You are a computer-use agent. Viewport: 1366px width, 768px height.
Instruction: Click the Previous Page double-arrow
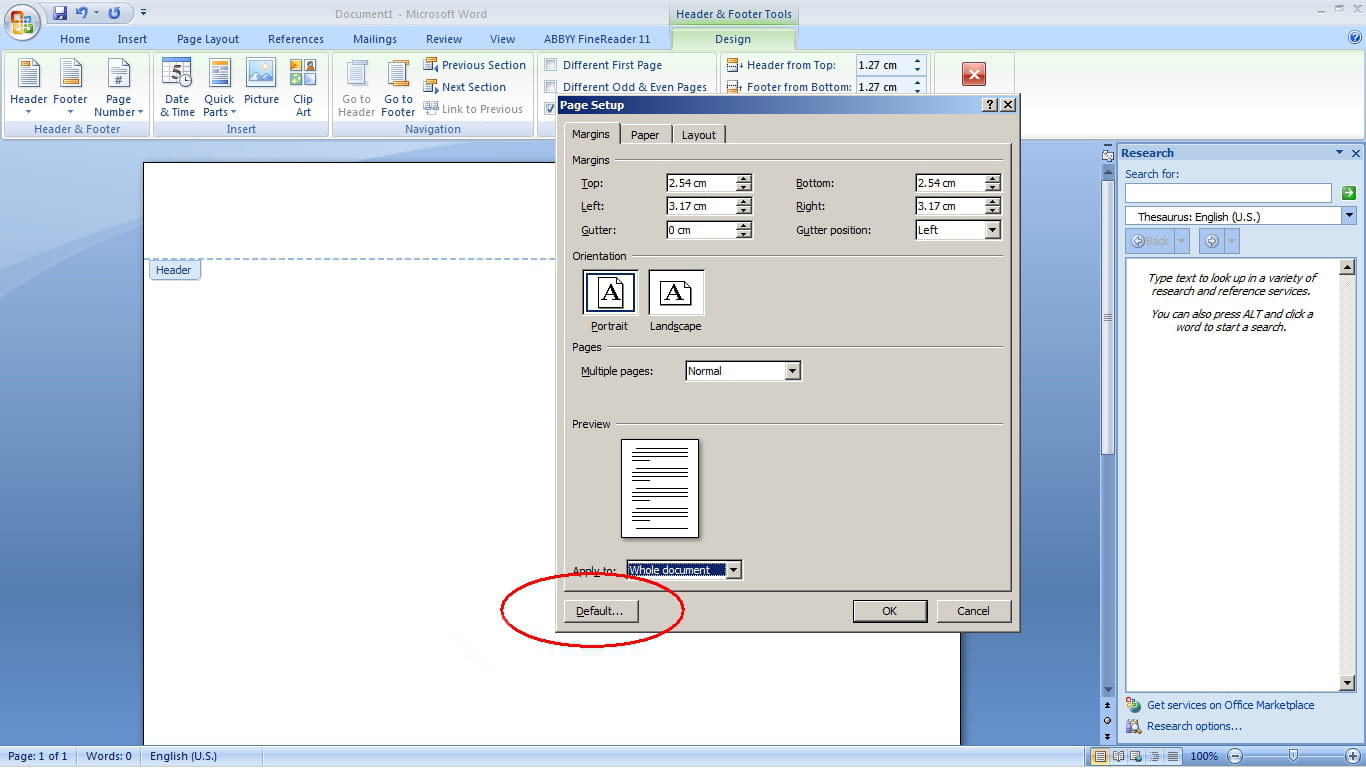point(1107,706)
